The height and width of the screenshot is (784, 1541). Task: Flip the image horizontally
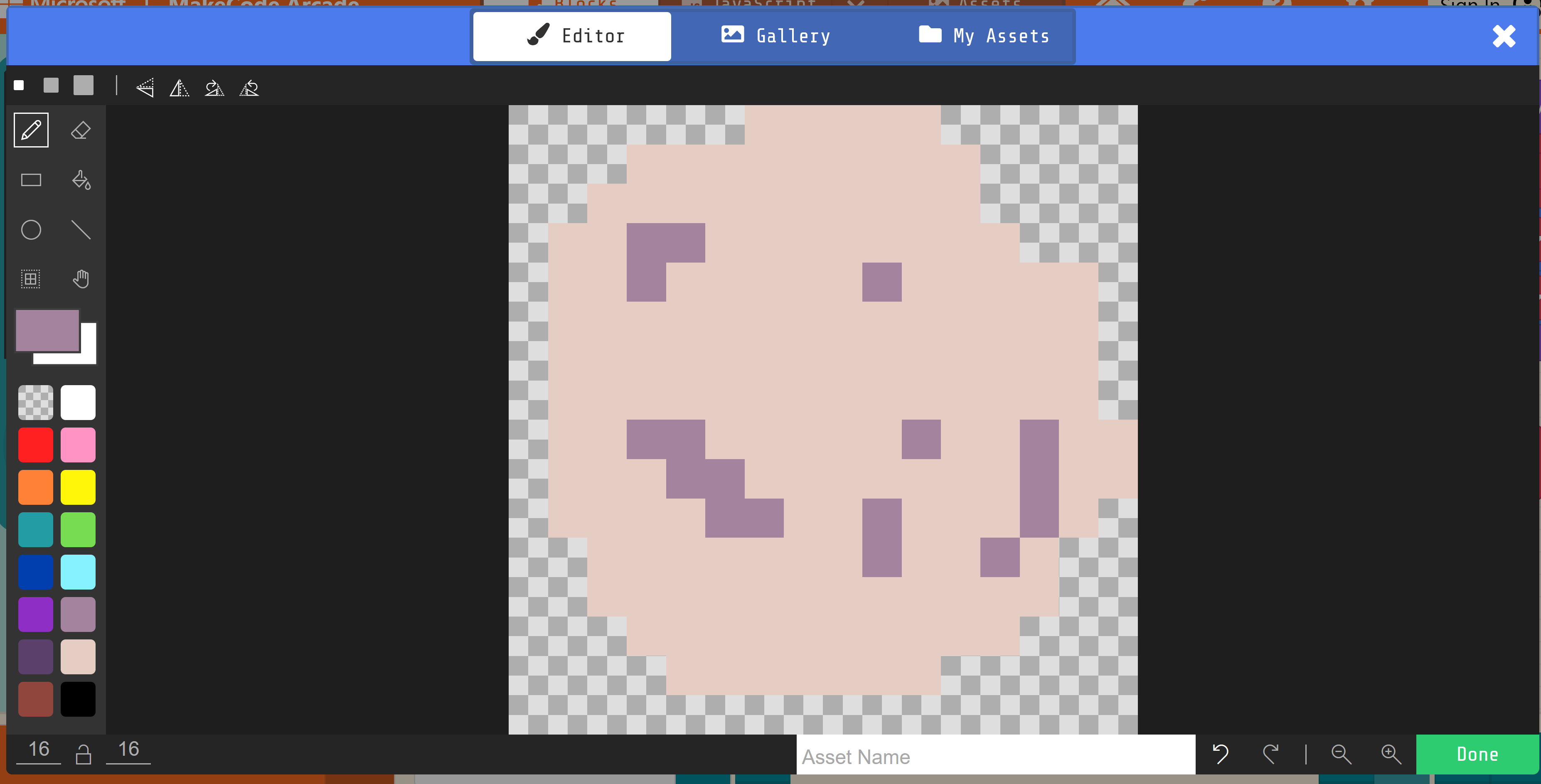[x=180, y=88]
